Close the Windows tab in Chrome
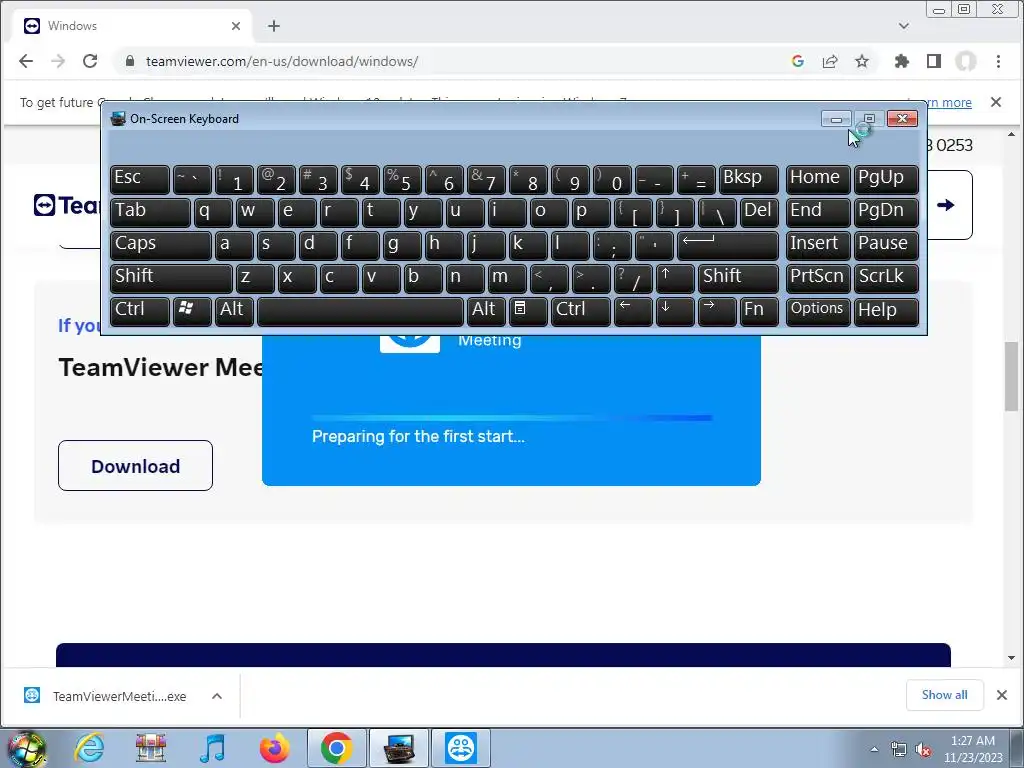This screenshot has height=768, width=1024. 236,26
